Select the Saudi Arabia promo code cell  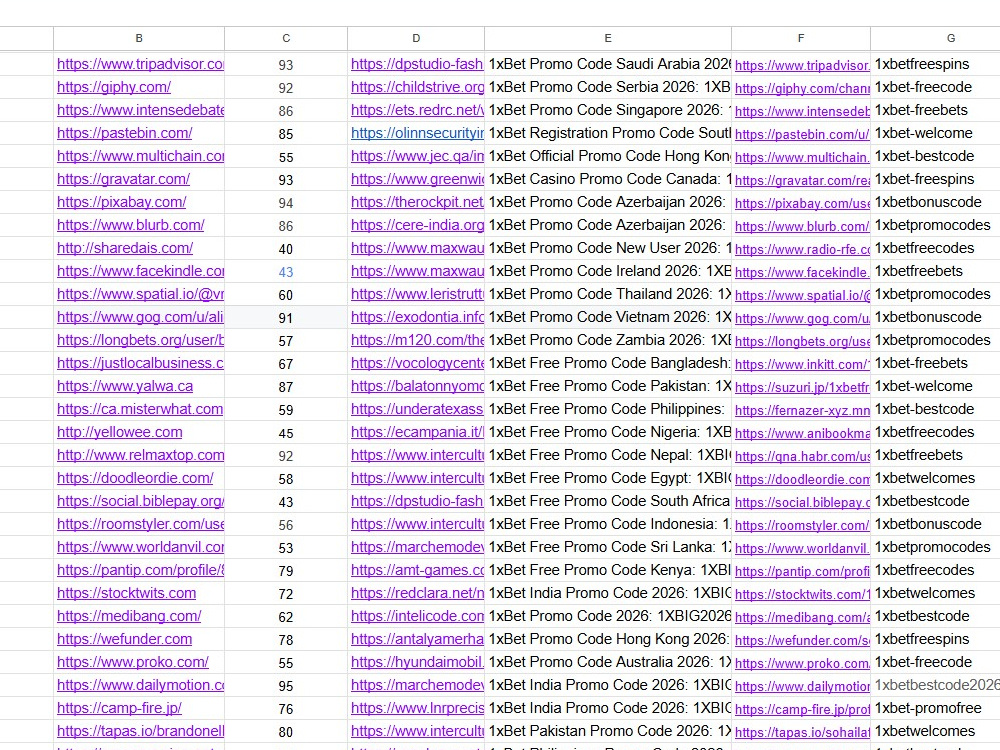click(608, 64)
